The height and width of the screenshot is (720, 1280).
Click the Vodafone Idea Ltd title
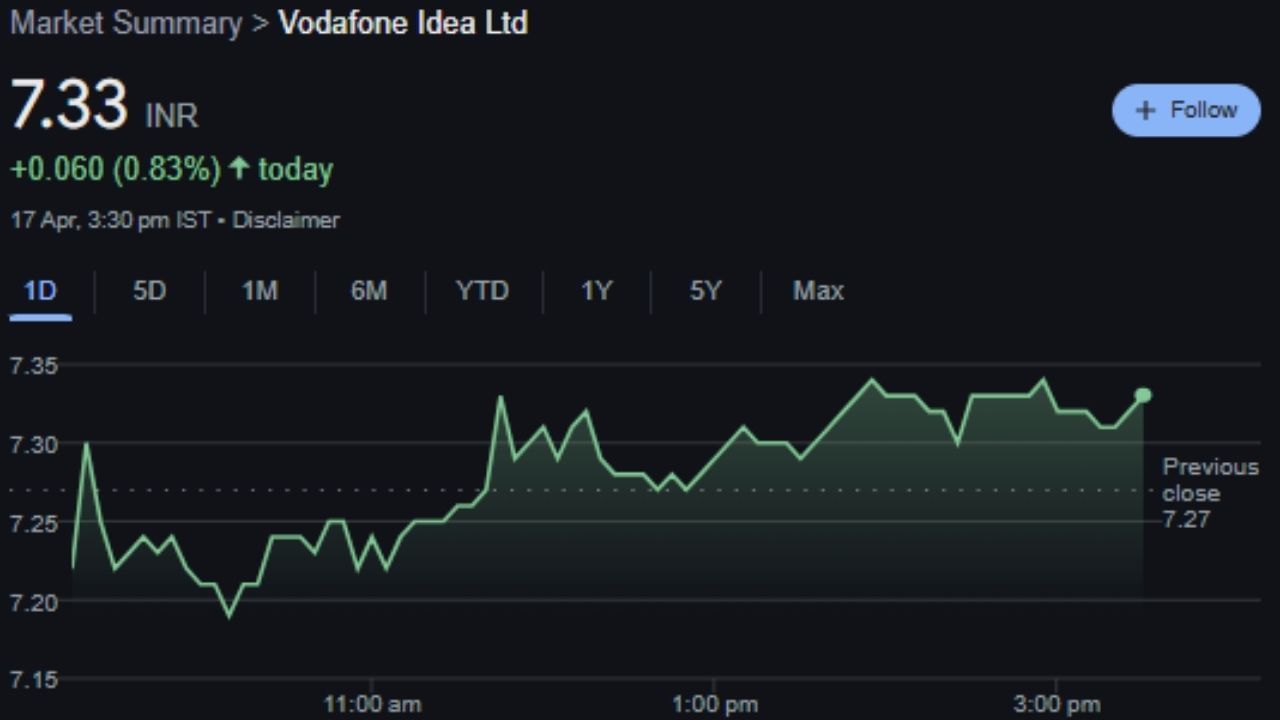(x=403, y=23)
